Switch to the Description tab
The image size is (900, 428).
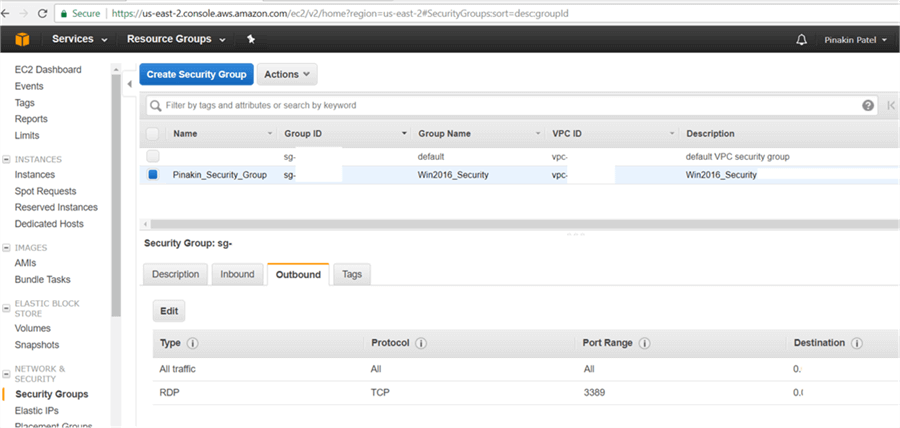point(175,274)
